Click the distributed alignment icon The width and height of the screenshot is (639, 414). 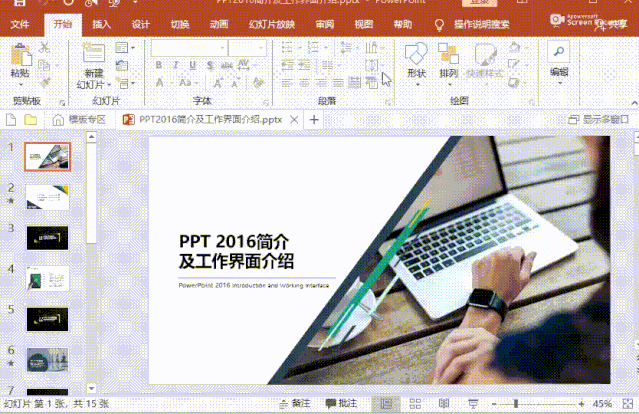pos(355,83)
